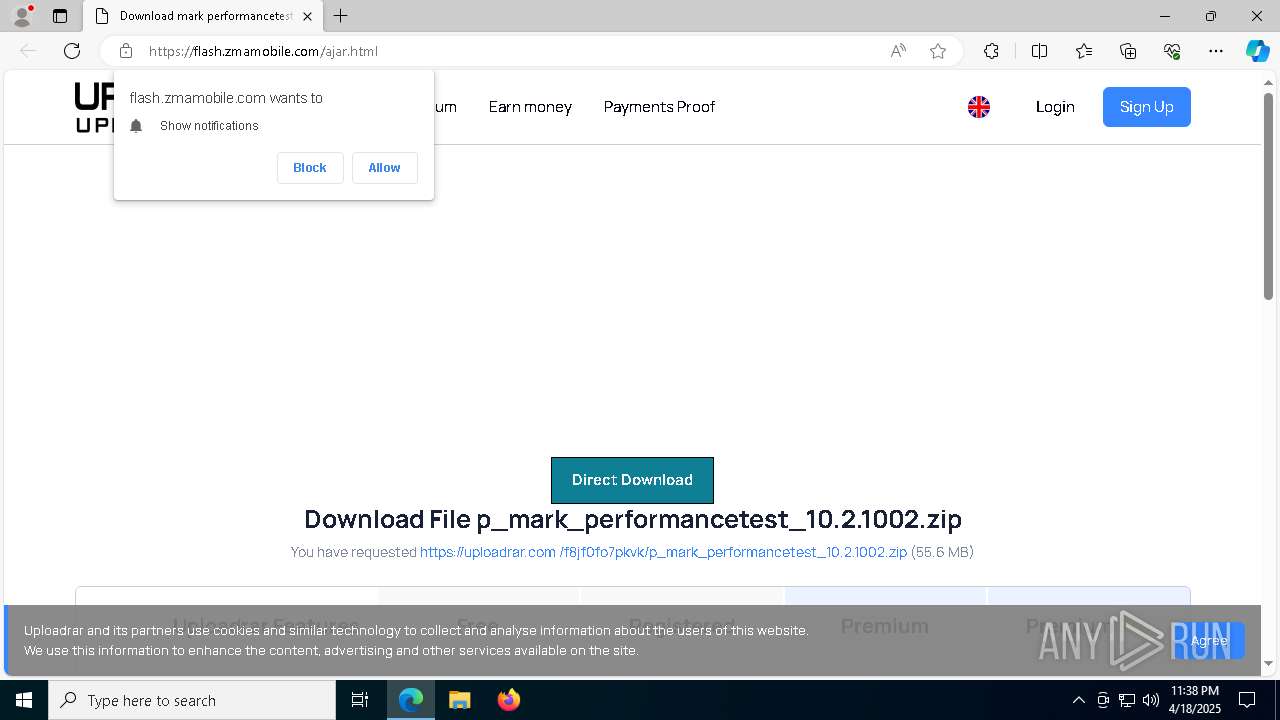1280x720 pixels.
Task: Open Task View on the taskbar
Action: tap(360, 700)
